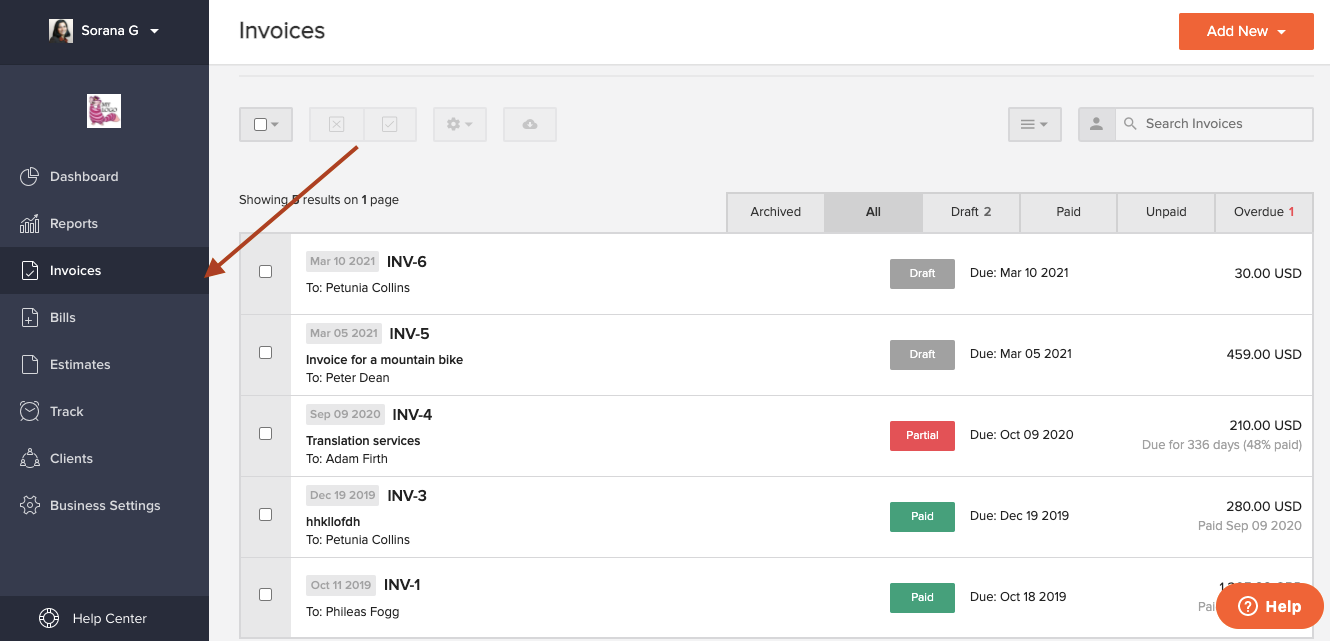Open the Bills document icon

click(30, 318)
